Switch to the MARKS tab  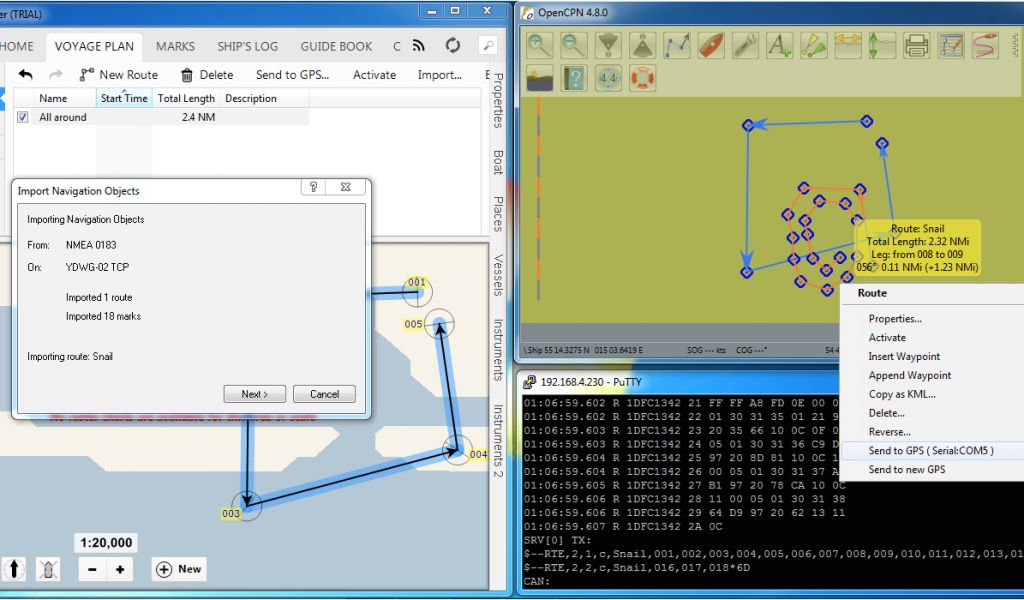175,46
